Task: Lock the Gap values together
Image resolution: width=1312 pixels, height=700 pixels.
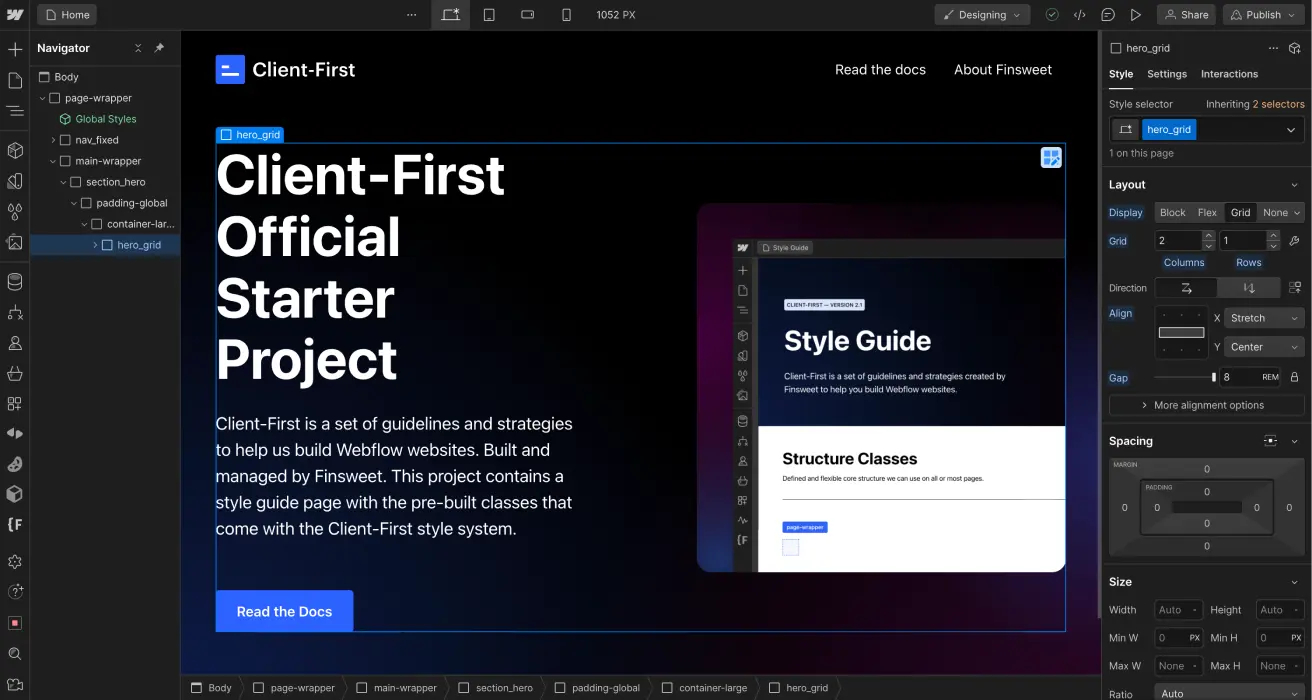Action: (x=1294, y=377)
